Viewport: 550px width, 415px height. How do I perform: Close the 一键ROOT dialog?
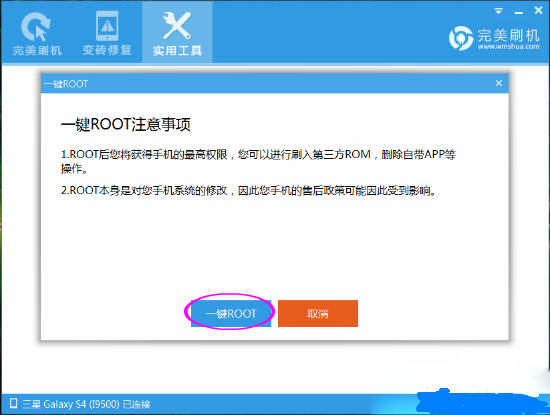tap(499, 83)
